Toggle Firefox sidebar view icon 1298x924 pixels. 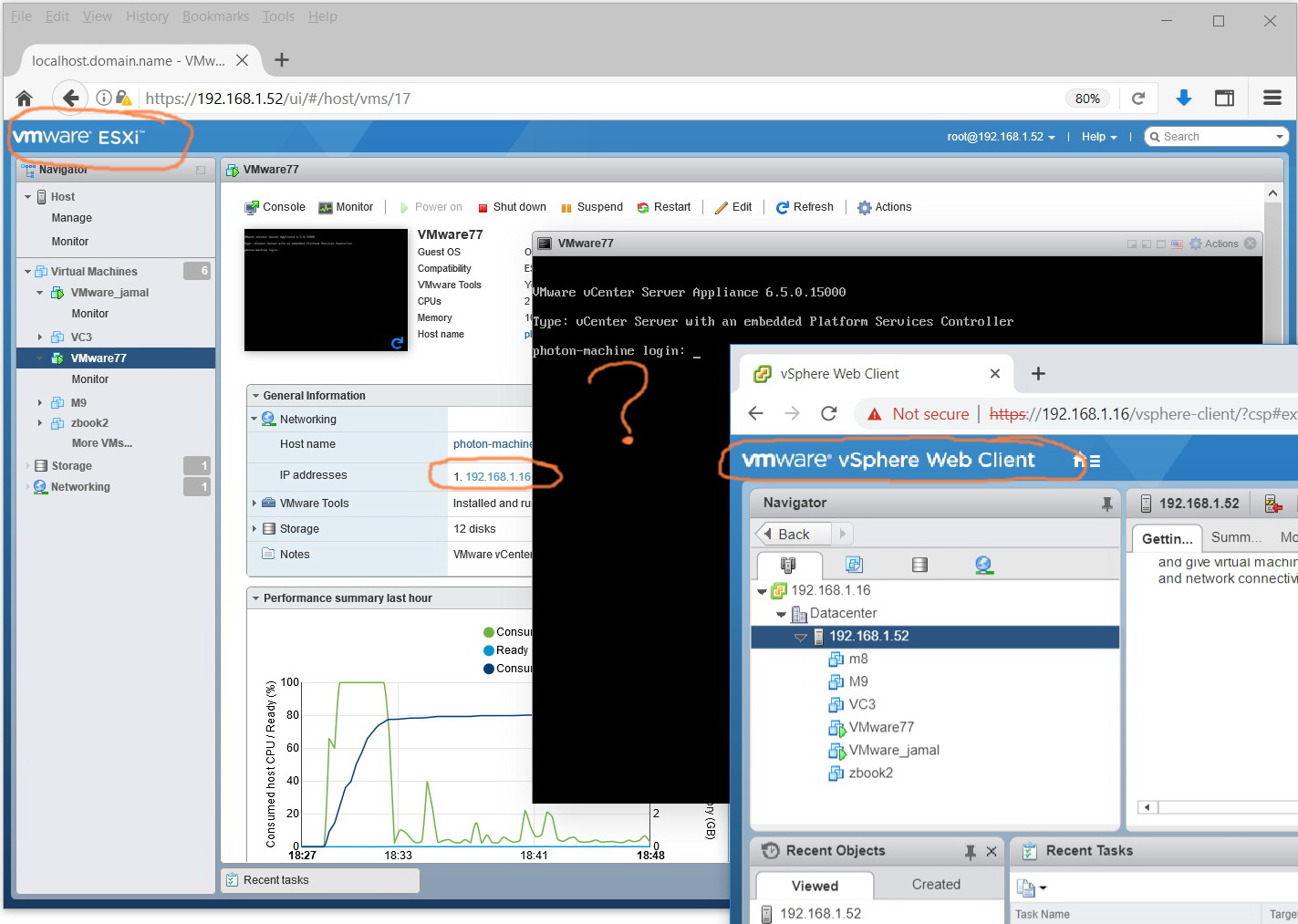click(x=1224, y=98)
